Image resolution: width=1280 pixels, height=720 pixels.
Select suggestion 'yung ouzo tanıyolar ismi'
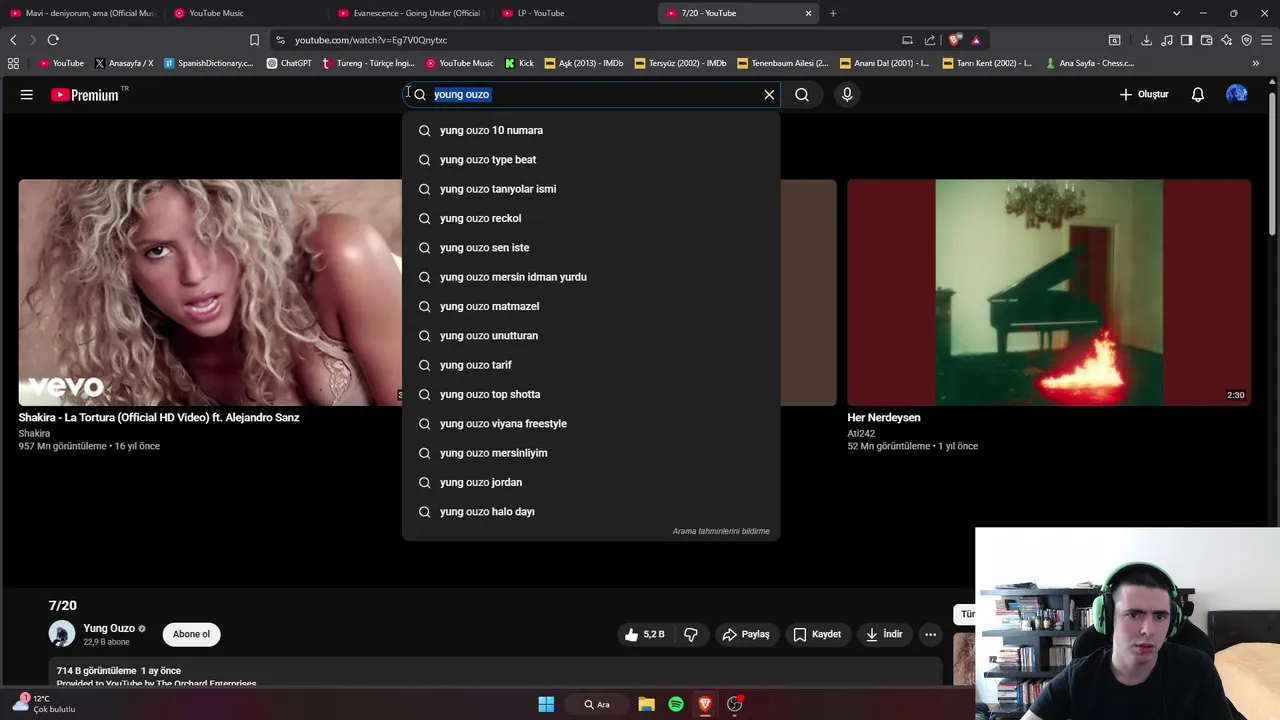pos(591,189)
